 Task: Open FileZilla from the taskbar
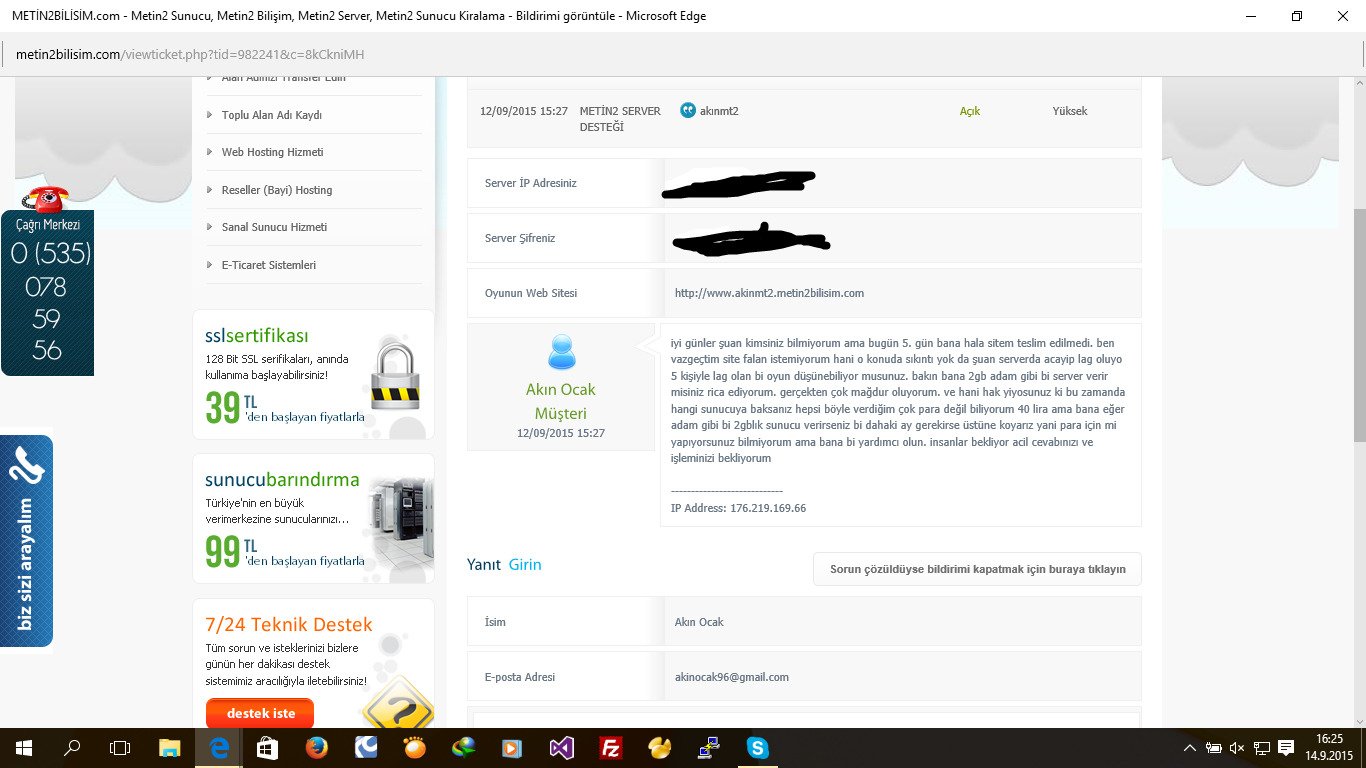click(611, 747)
